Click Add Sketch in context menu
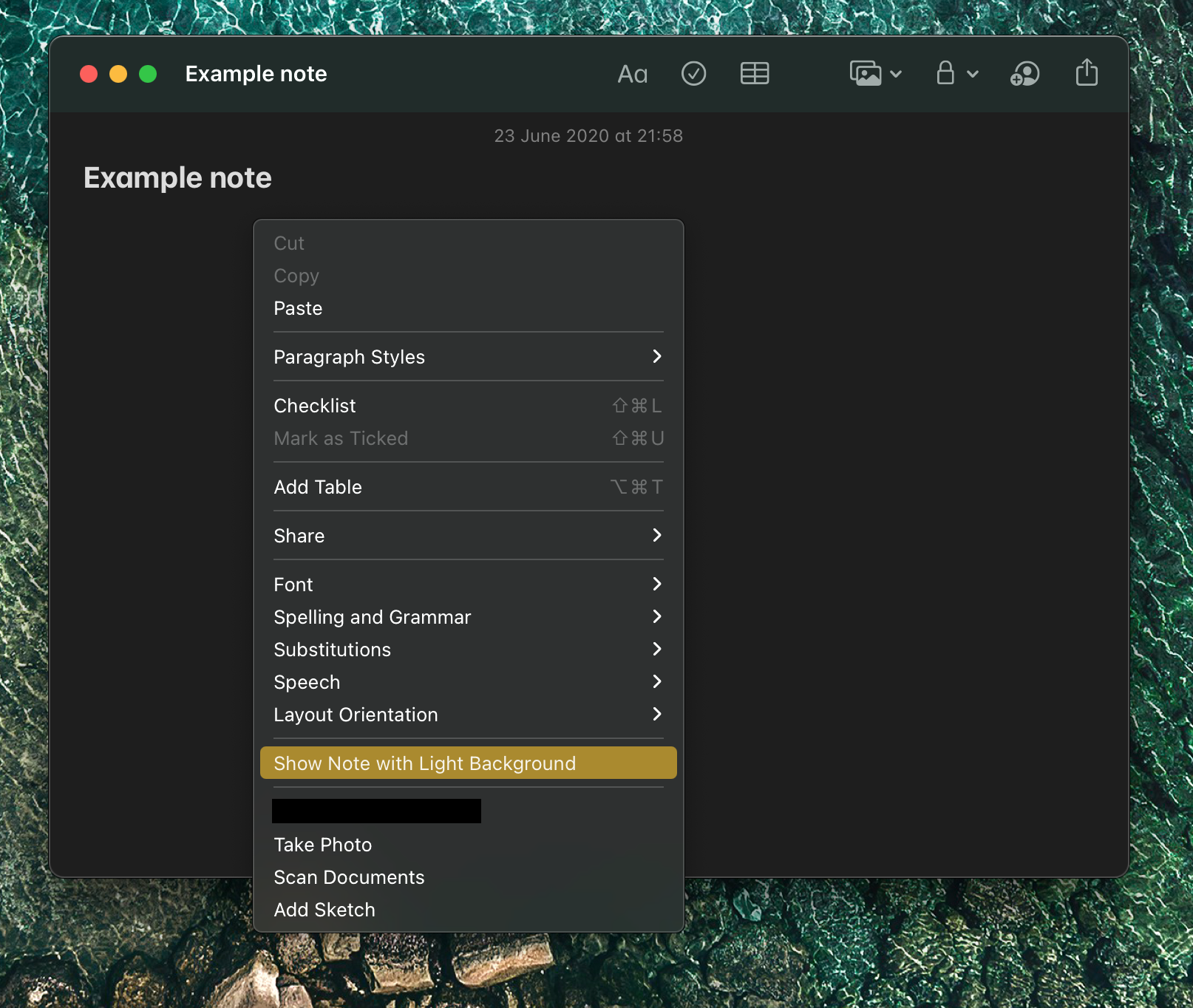Screen dimensions: 1193x1008 324,910
